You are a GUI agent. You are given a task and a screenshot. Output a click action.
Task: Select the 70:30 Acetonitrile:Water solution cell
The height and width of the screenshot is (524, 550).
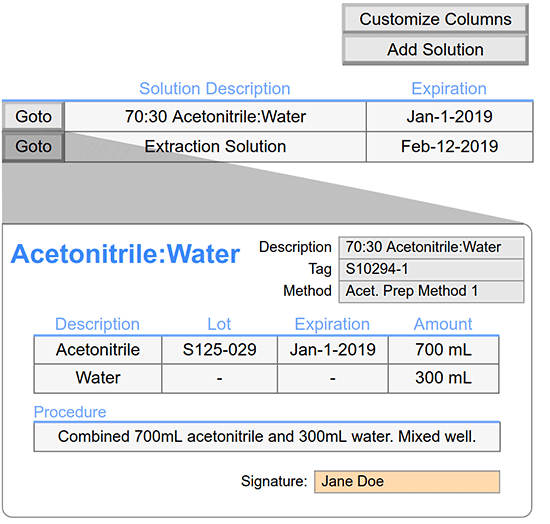[x=215, y=116]
